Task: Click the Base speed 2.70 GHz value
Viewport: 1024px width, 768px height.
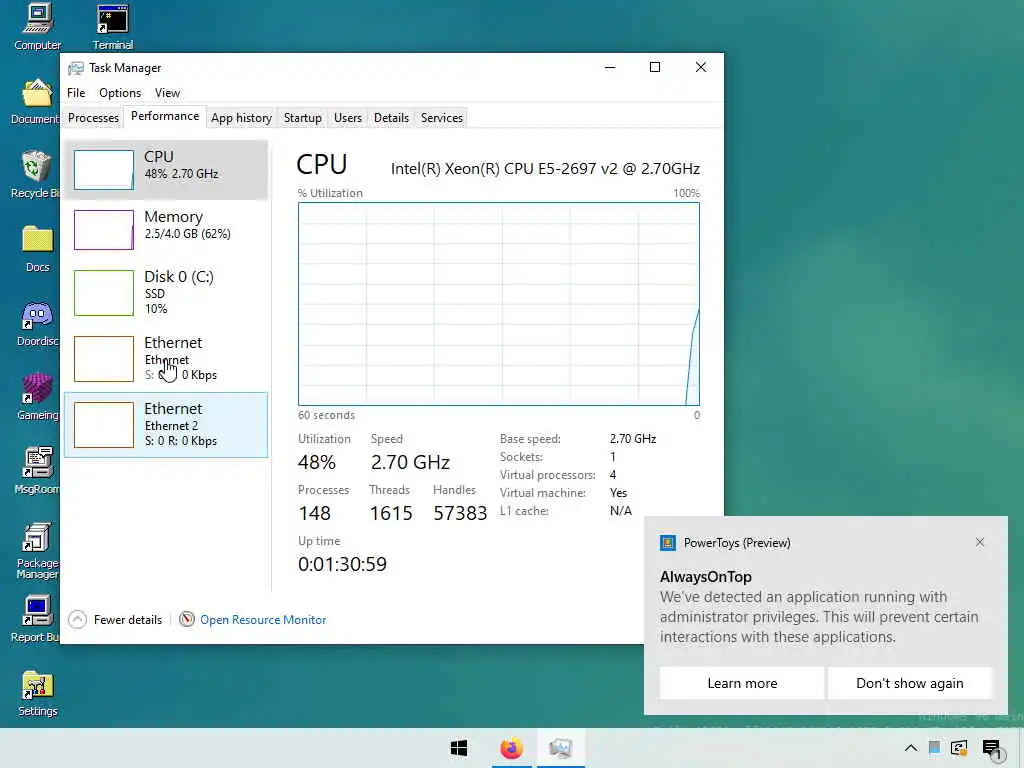Action: point(633,439)
